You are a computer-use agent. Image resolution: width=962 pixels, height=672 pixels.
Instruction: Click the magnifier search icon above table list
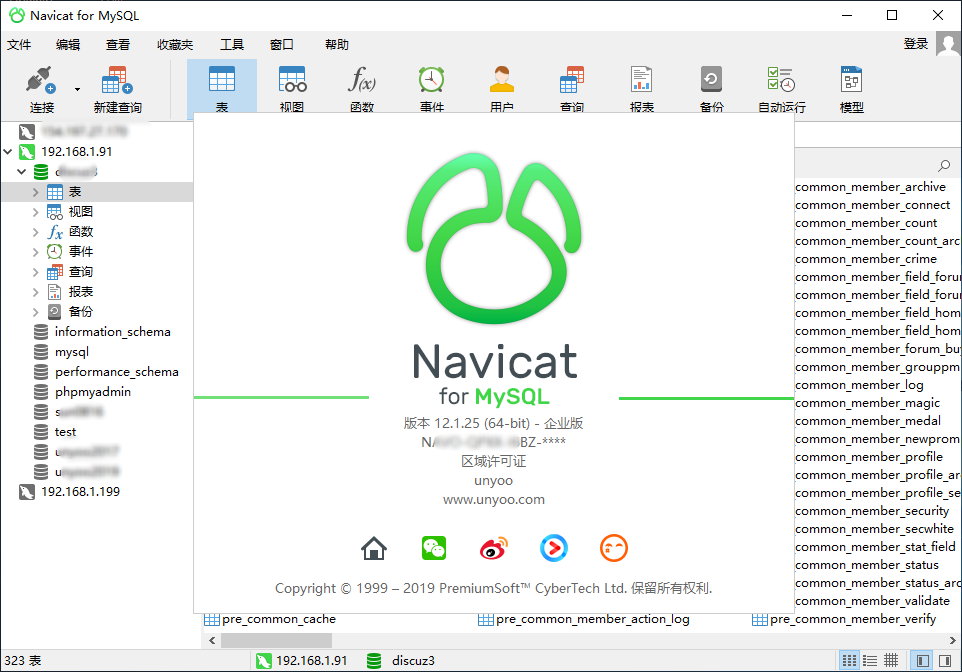coord(944,166)
